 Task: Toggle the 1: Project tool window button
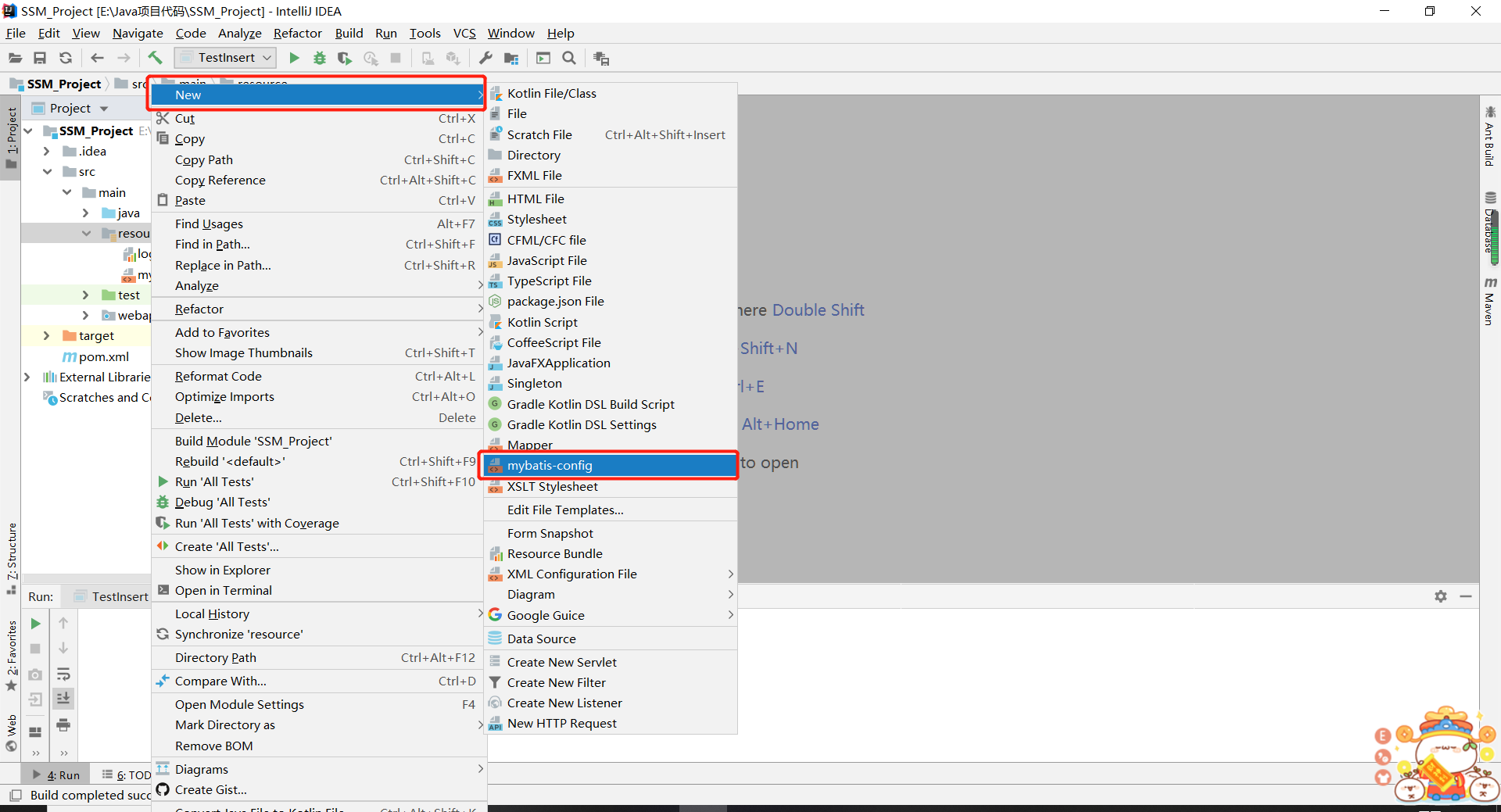click(x=11, y=138)
